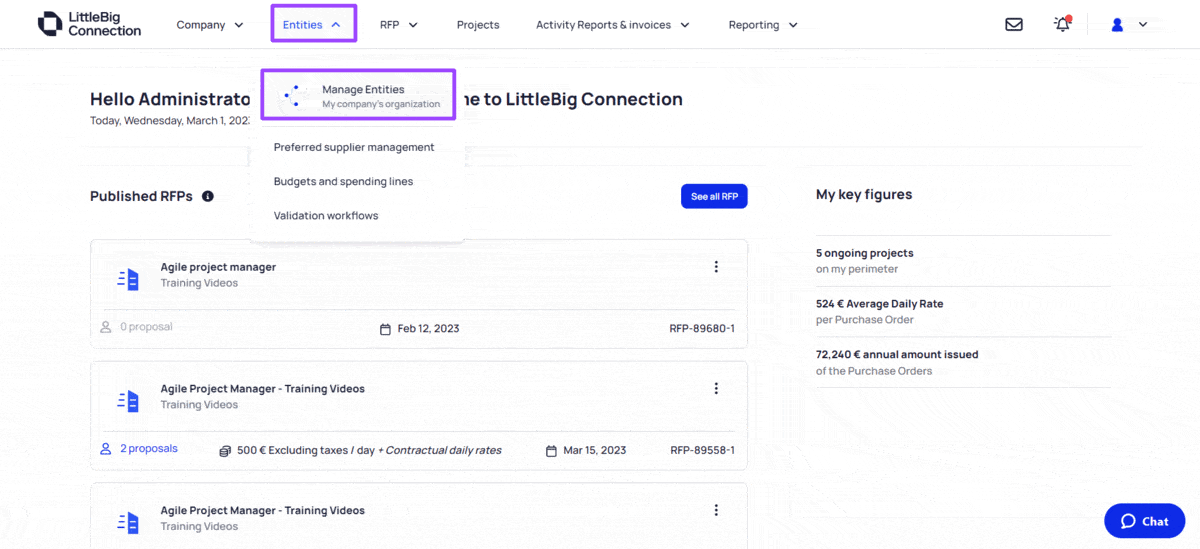Click the RFP-89680-1 reference
This screenshot has width=1200, height=549.
[x=702, y=329]
